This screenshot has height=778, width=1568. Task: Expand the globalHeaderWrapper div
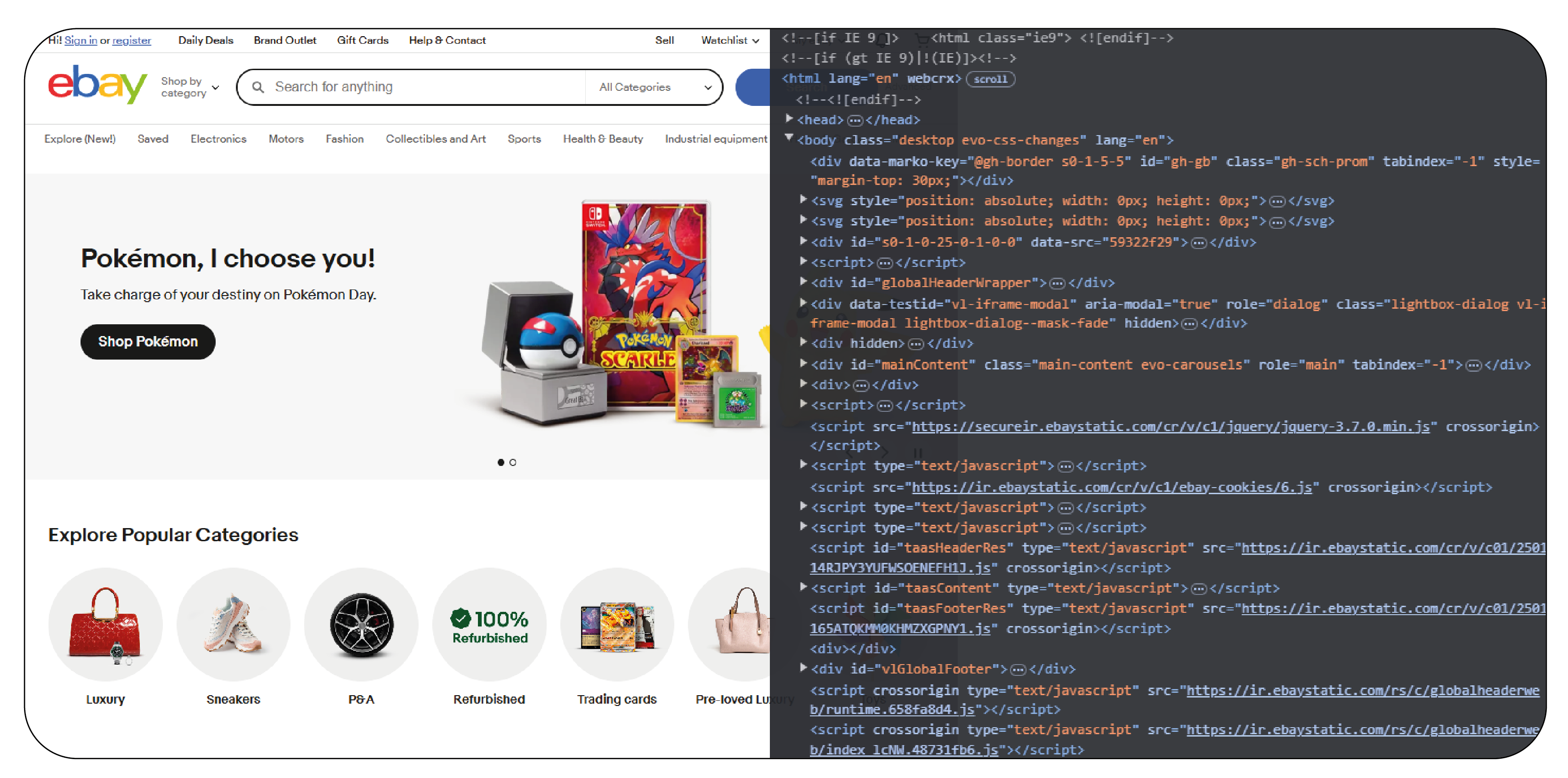[803, 281]
